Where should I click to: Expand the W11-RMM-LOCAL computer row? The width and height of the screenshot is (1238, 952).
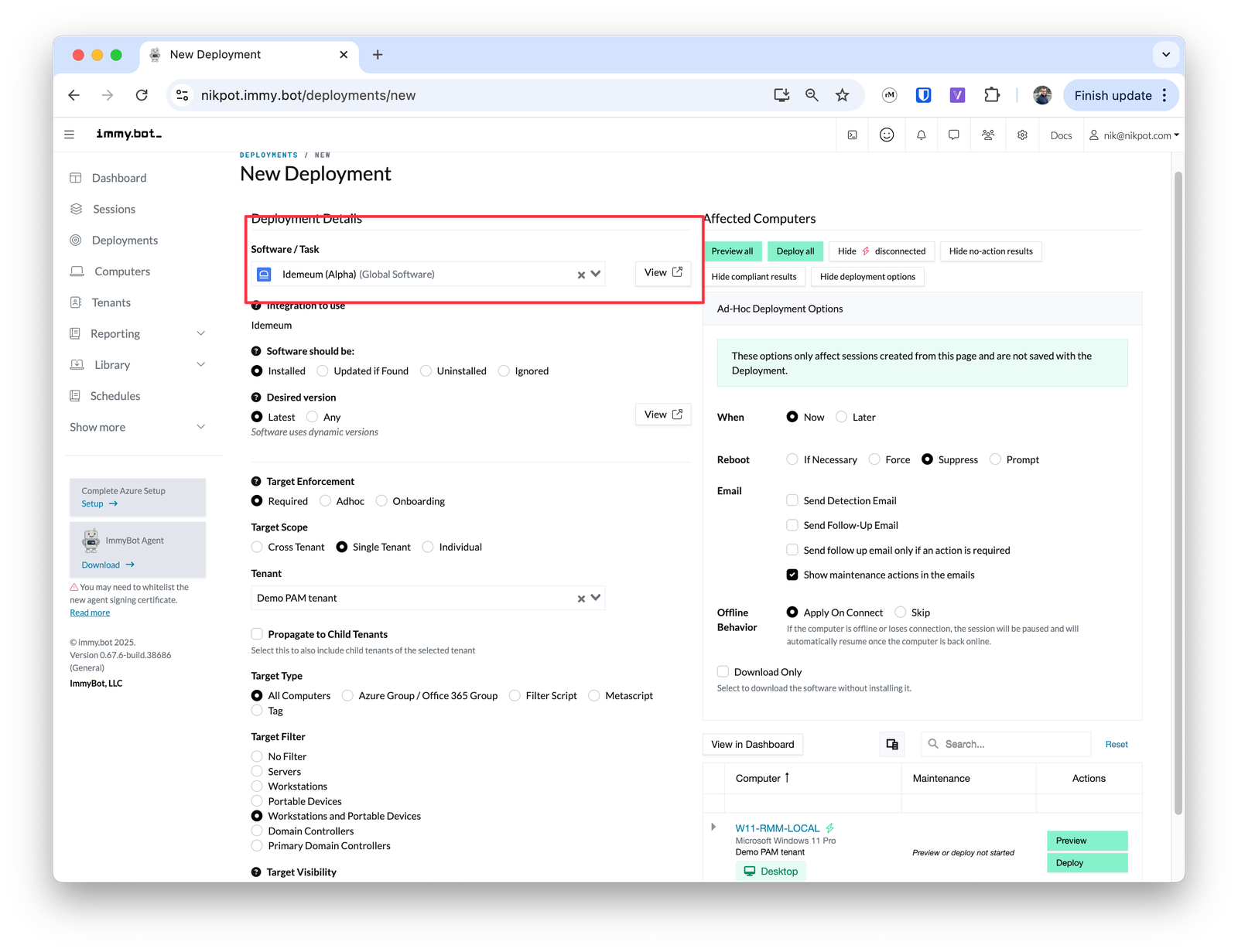coord(713,827)
